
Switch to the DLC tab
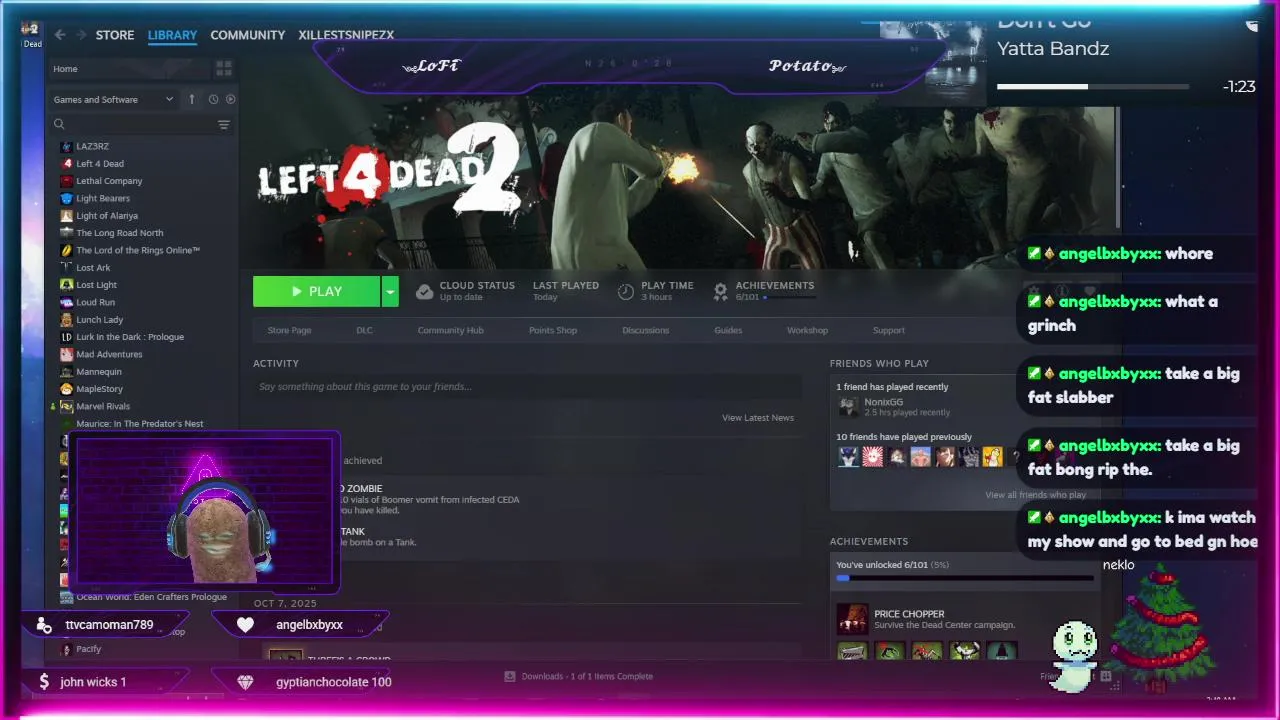coord(364,330)
